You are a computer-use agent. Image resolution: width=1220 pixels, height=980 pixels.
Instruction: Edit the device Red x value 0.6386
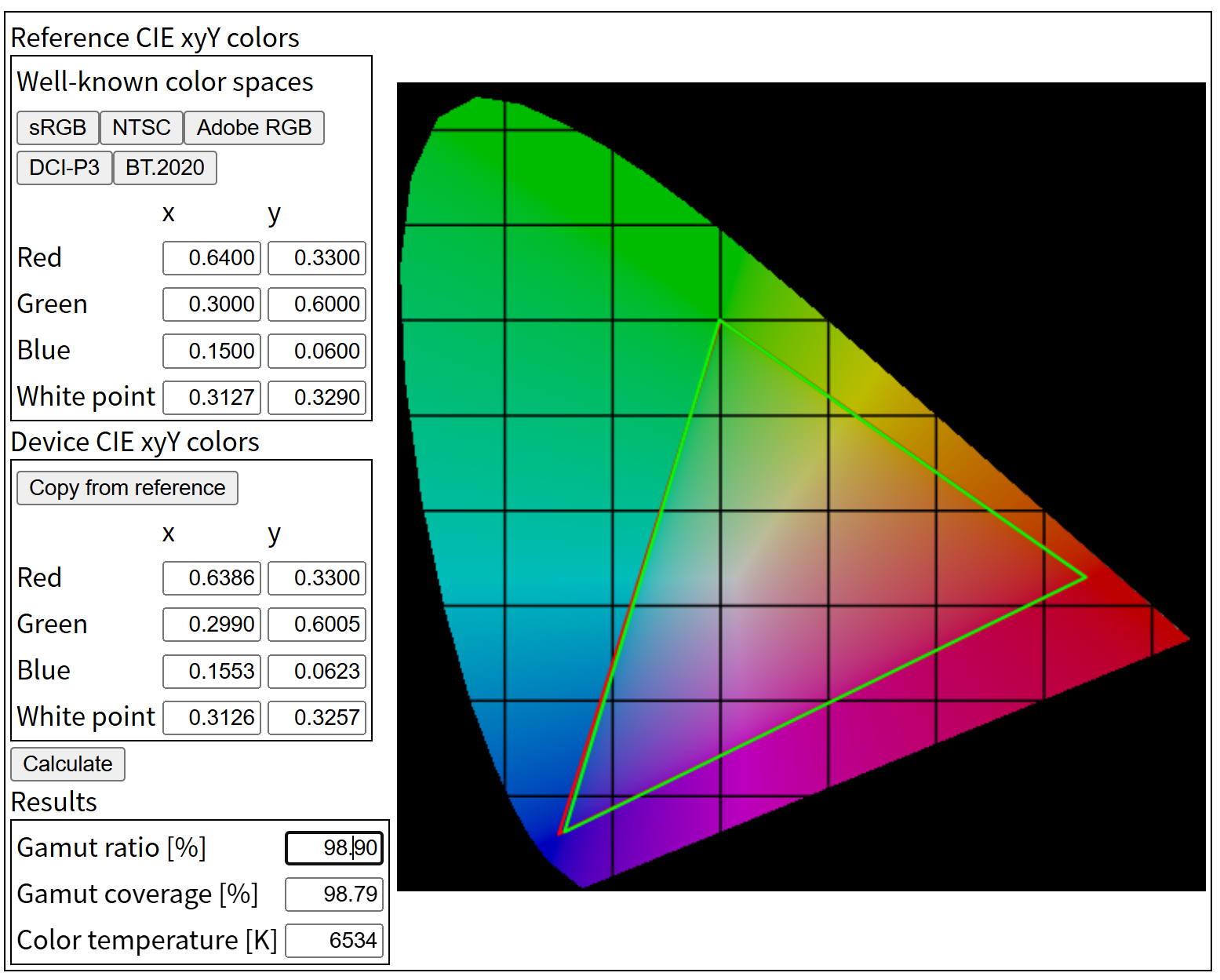(212, 577)
